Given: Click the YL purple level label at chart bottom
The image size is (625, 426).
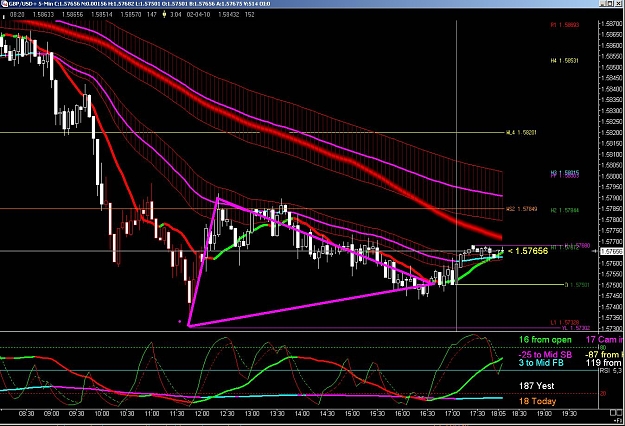Looking at the screenshot, I should pos(576,328).
